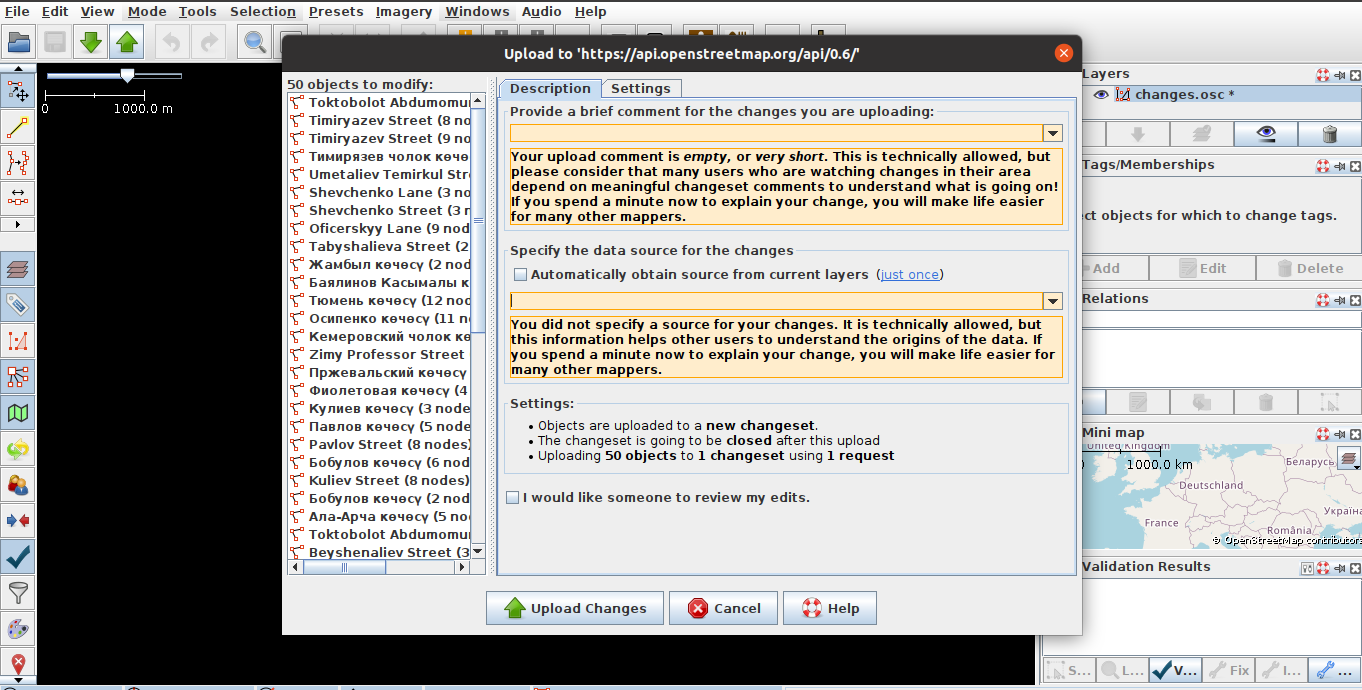Open validator preferences icon in Validation Results header
The width and height of the screenshot is (1362, 690).
pos(1306,568)
